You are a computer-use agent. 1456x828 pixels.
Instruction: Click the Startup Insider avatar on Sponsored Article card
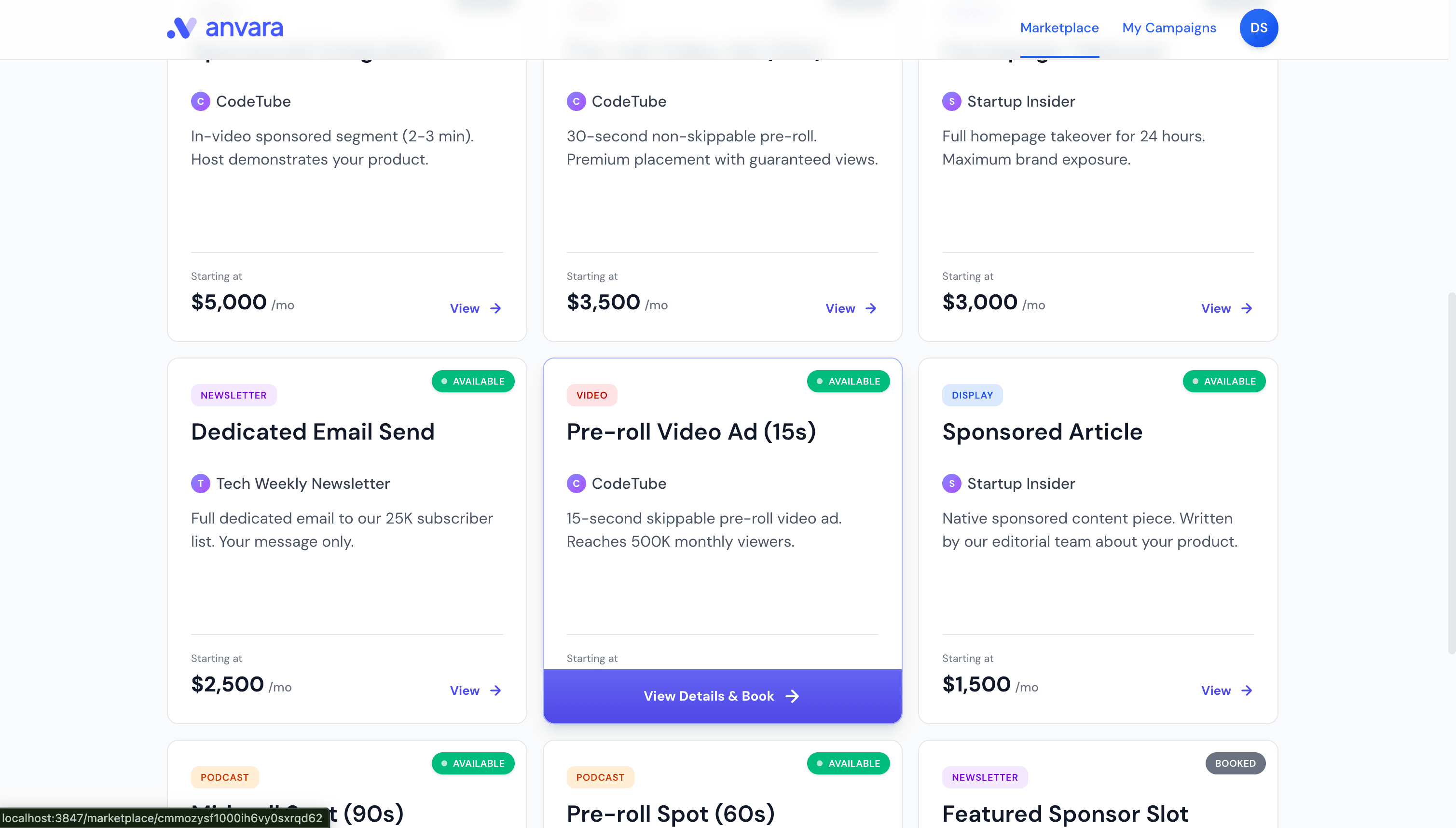pyautogui.click(x=951, y=483)
